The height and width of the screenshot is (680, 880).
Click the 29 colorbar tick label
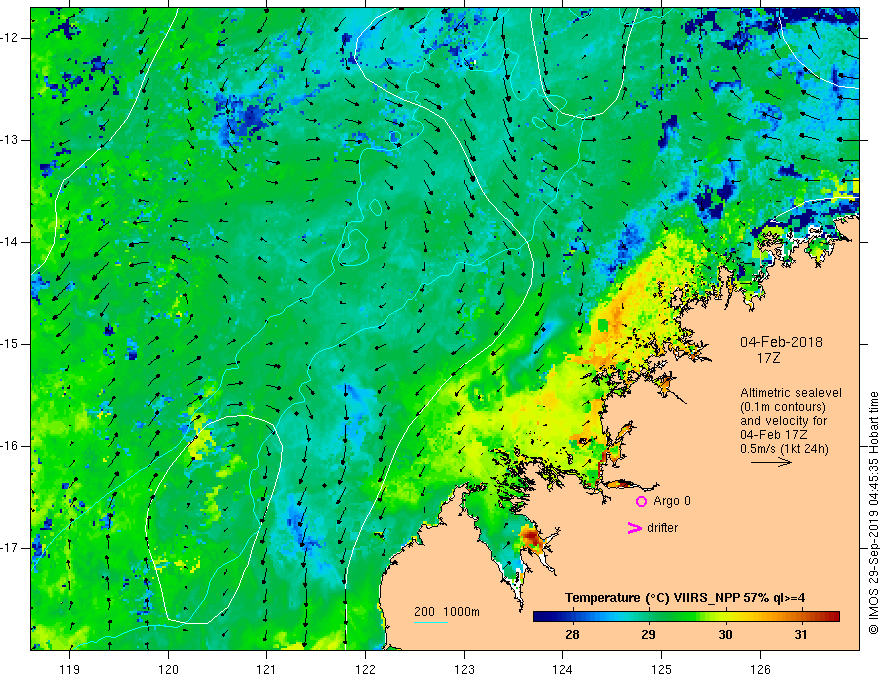pyautogui.click(x=648, y=635)
